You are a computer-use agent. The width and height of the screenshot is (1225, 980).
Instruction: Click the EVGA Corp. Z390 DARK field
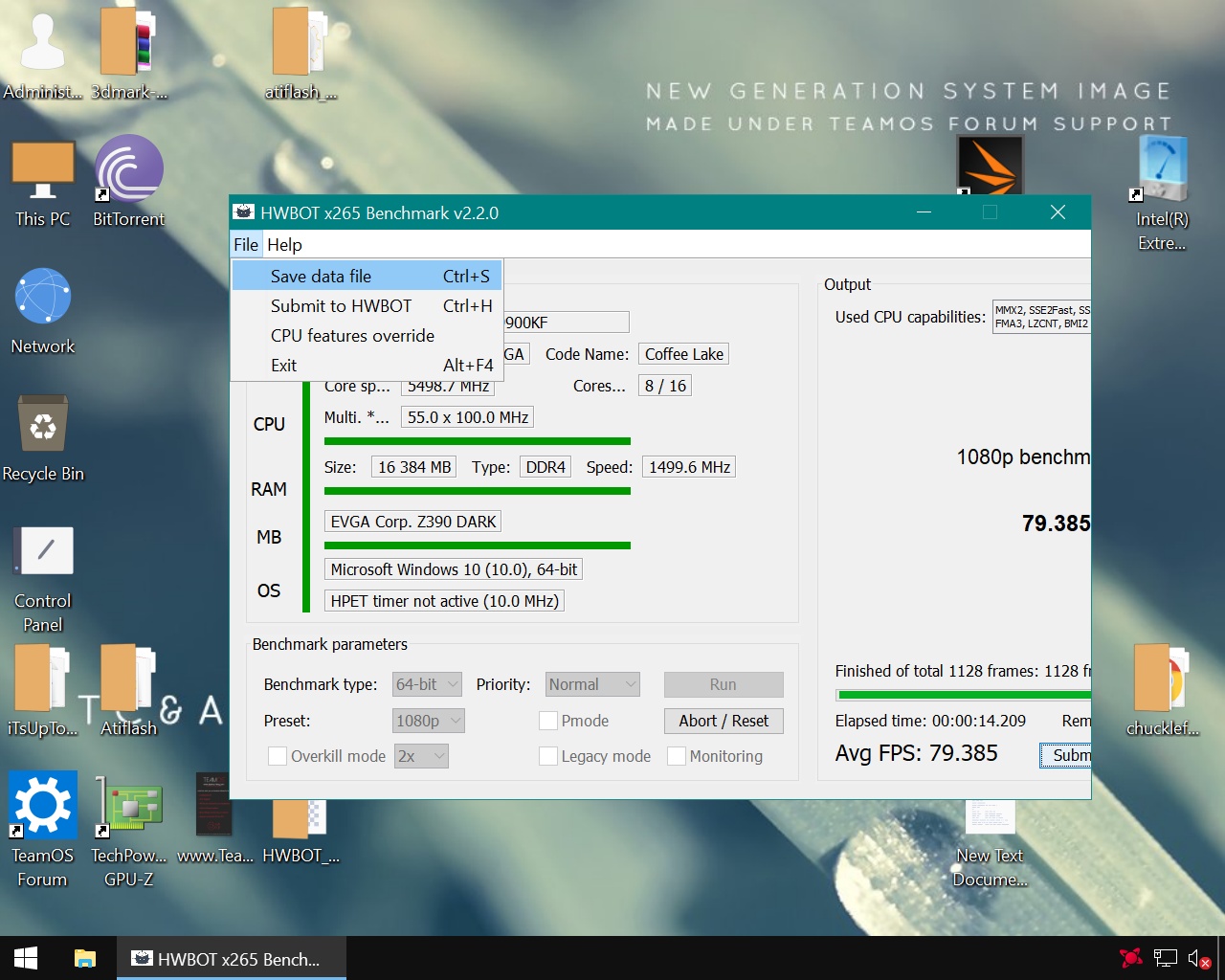click(413, 522)
